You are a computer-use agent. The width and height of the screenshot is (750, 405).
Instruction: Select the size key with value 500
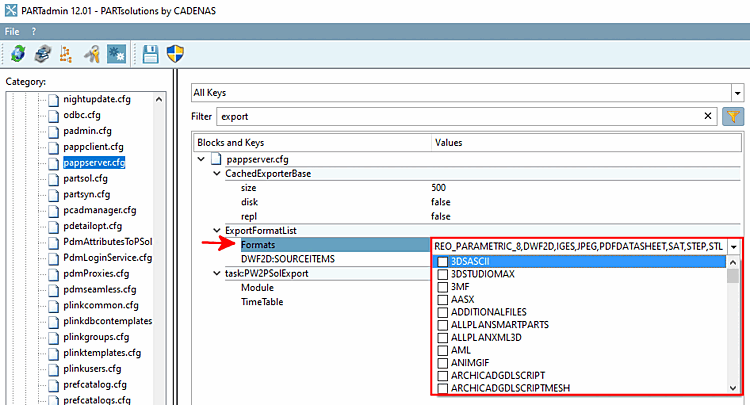click(248, 188)
